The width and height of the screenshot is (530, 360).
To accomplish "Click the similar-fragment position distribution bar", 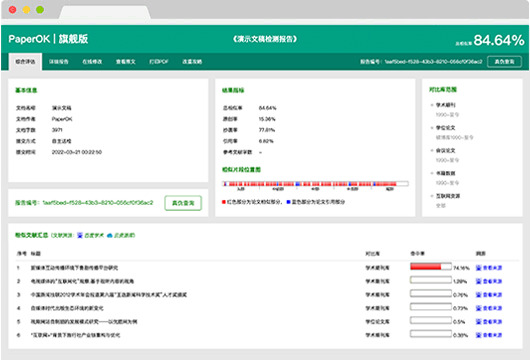I will [x=315, y=184].
